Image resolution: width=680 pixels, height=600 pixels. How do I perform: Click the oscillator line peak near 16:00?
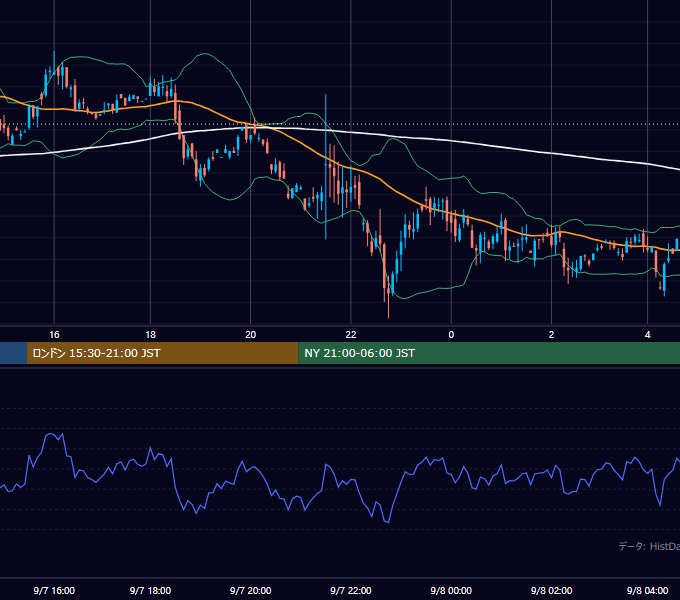[x=51, y=433]
